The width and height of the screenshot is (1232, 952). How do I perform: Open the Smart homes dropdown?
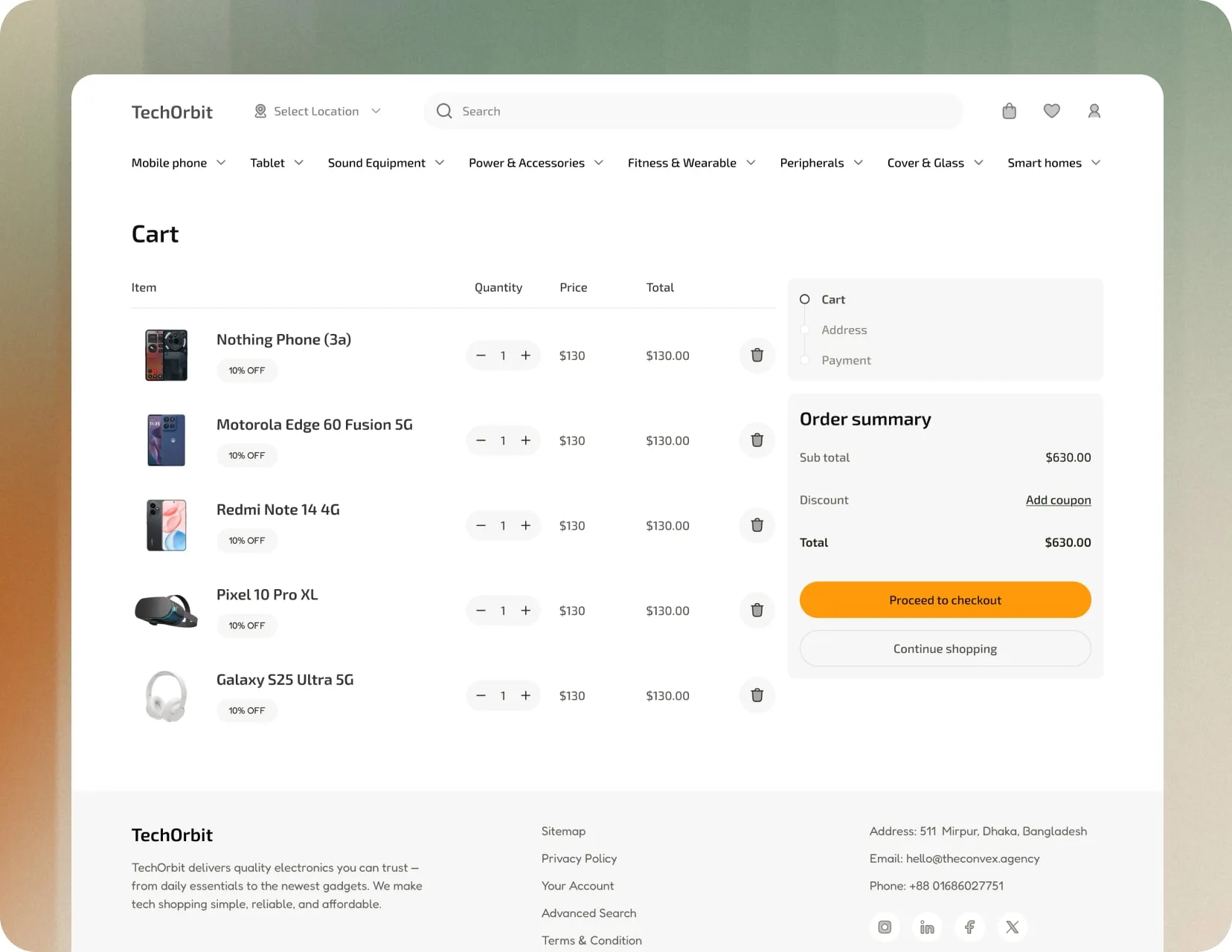click(x=1053, y=163)
